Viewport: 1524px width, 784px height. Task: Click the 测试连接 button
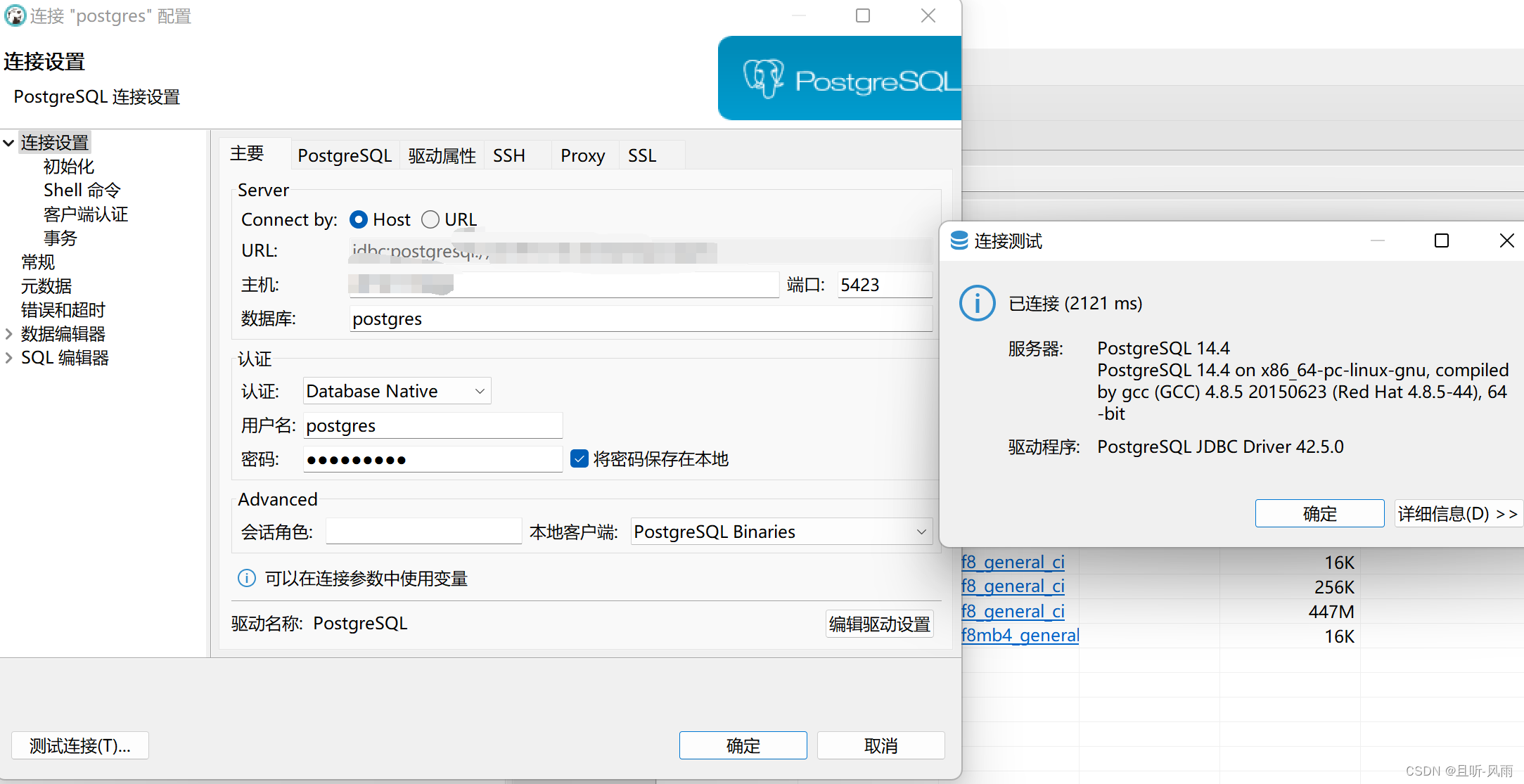pos(79,745)
